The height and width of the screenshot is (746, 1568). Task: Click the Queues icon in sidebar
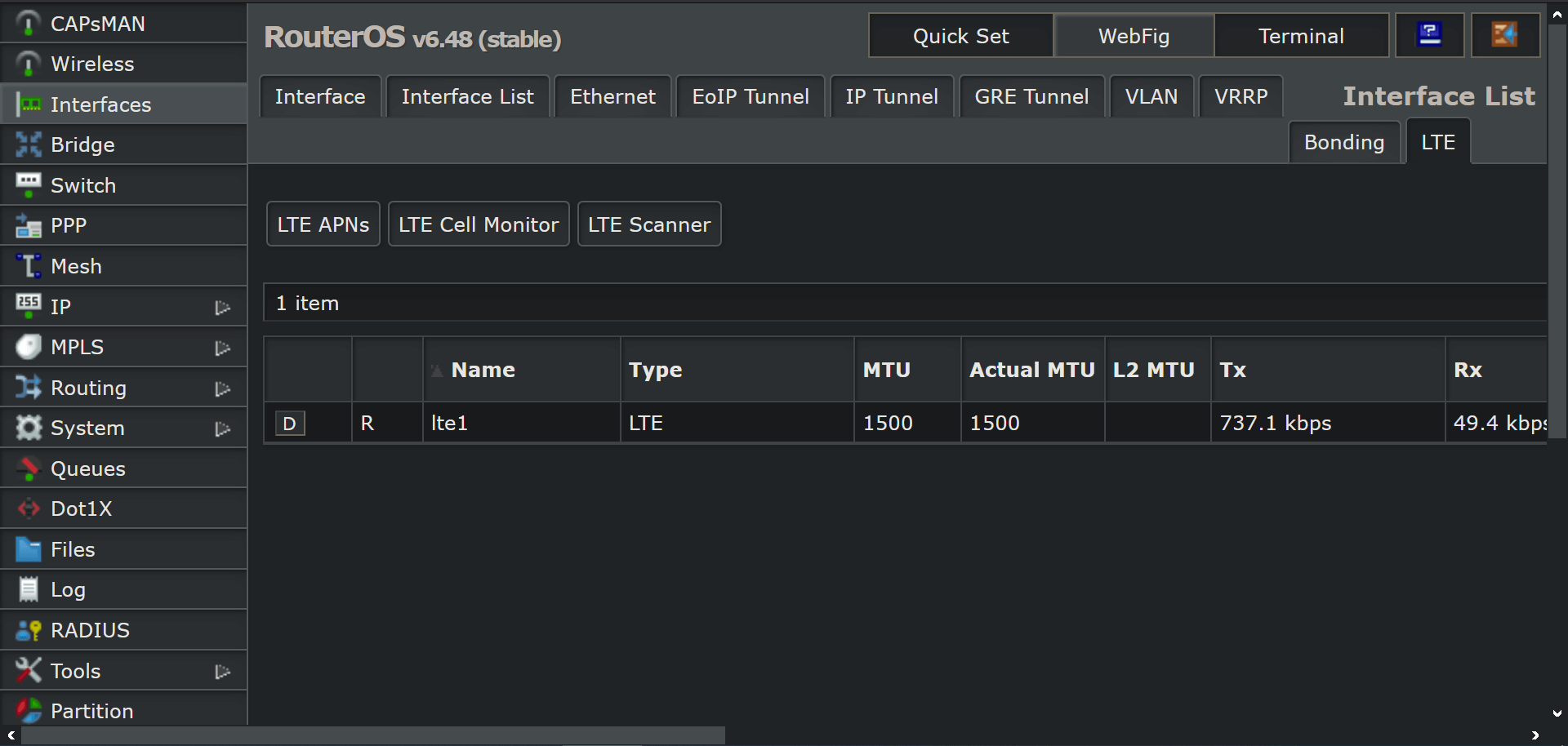coord(28,468)
